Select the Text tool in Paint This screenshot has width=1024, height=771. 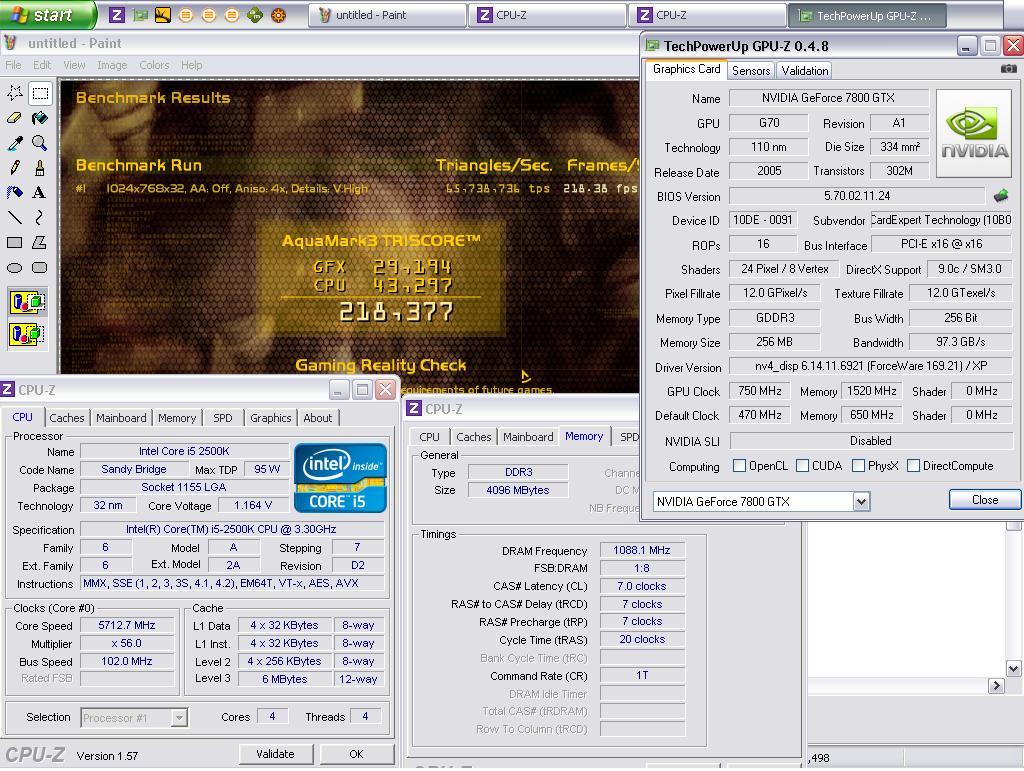pyautogui.click(x=40, y=192)
